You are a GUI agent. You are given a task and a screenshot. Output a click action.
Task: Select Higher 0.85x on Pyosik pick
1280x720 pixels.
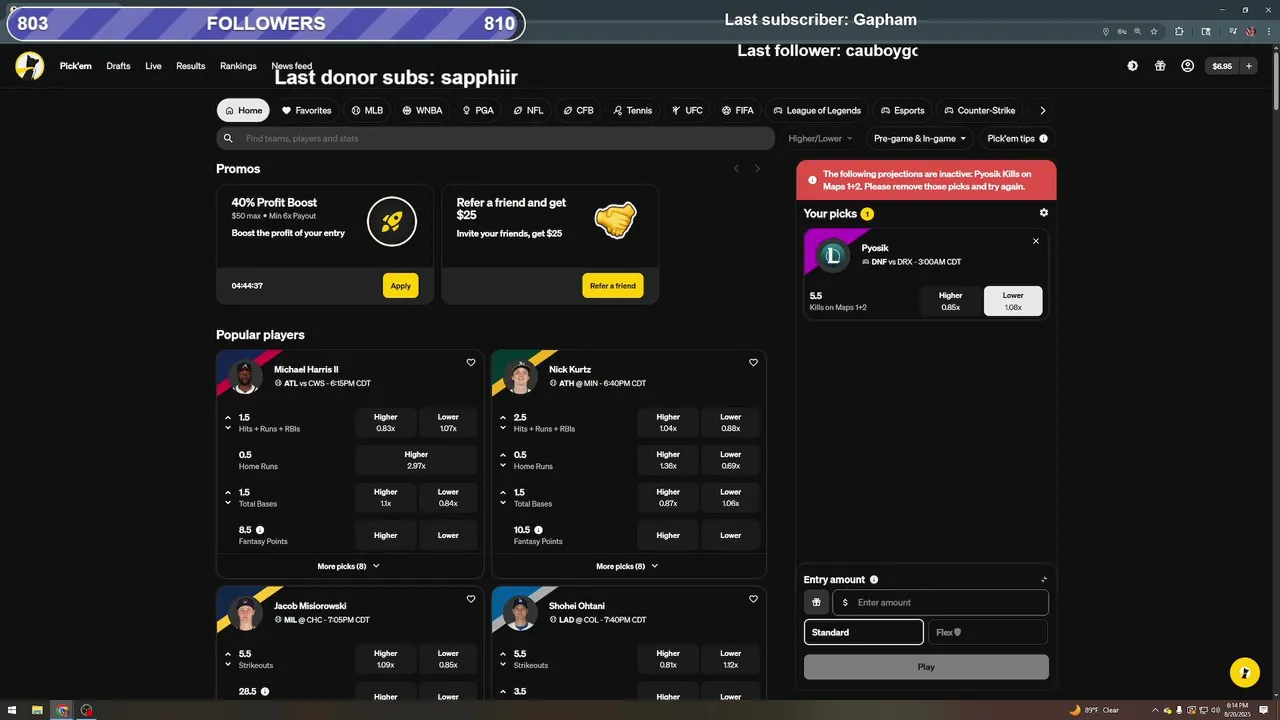(951, 301)
